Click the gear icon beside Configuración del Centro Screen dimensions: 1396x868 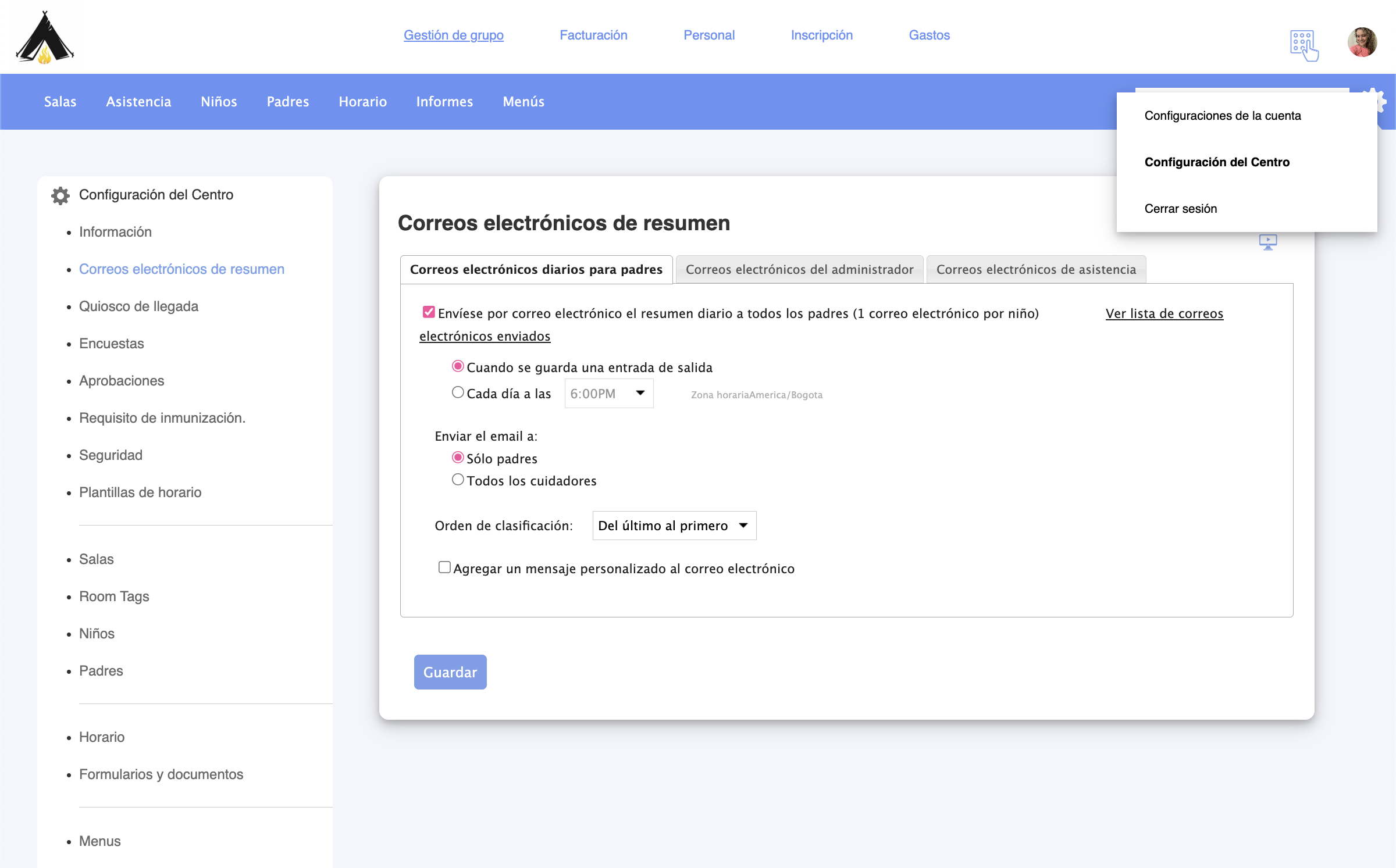[60, 195]
